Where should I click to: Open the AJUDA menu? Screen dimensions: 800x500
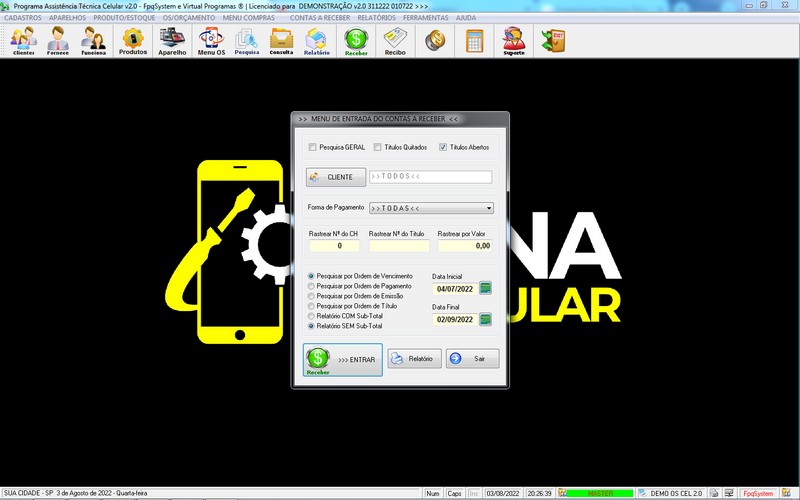[466, 17]
